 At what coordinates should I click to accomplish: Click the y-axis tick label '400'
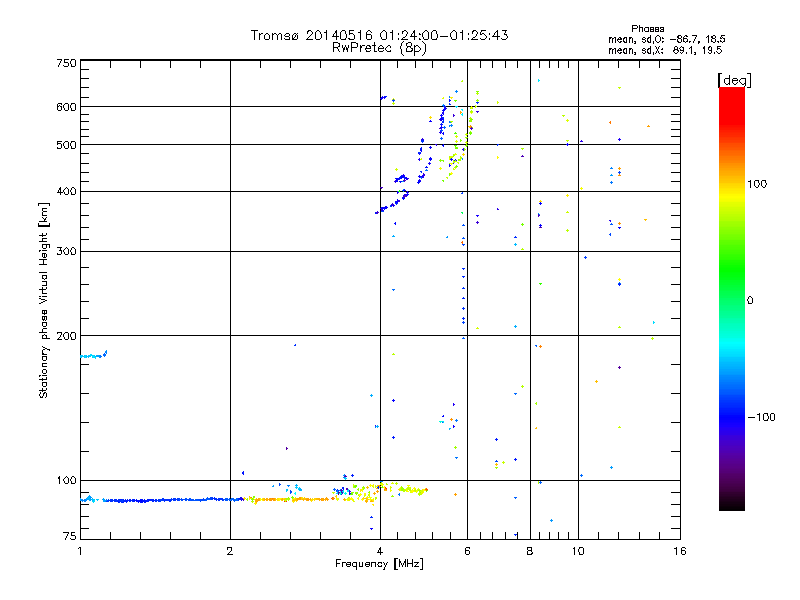coord(66,191)
